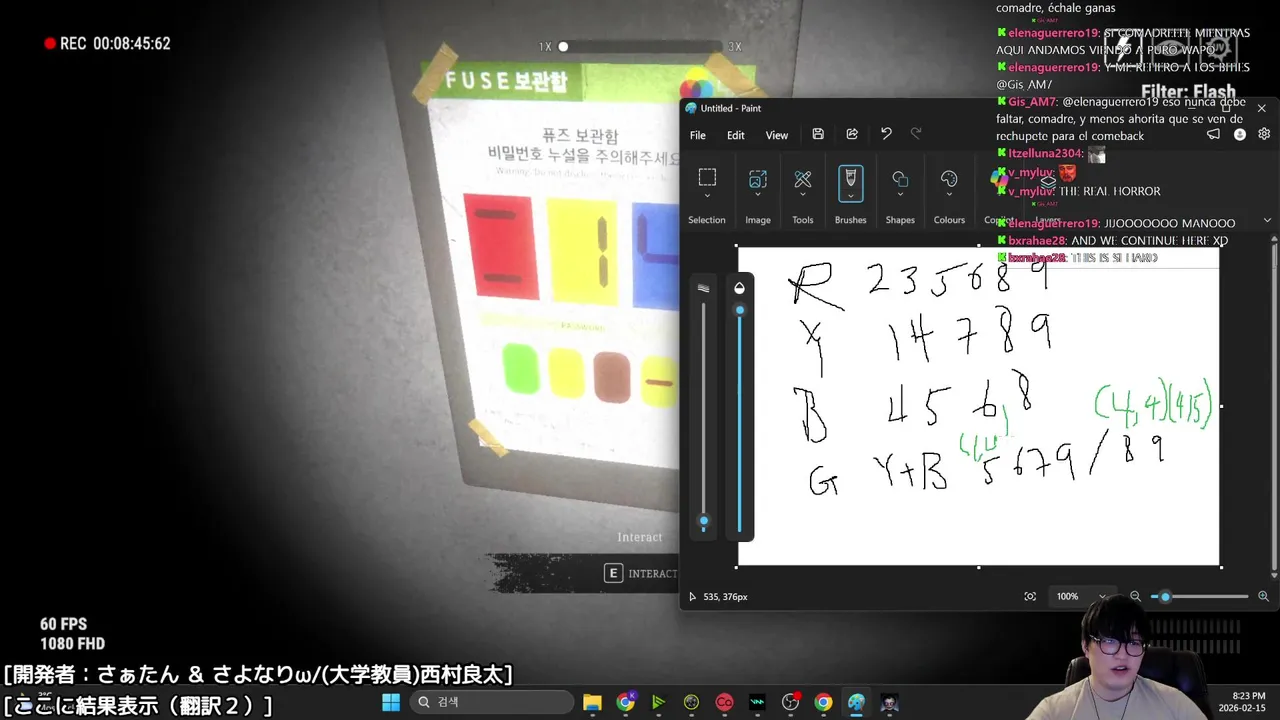Click the zoom out magnifier in Paint
The width and height of the screenshot is (1280, 720).
1135,596
